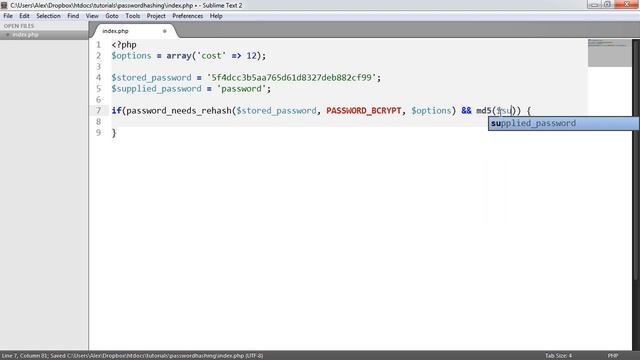Click the vertical scrollbar of the editor

[636, 159]
